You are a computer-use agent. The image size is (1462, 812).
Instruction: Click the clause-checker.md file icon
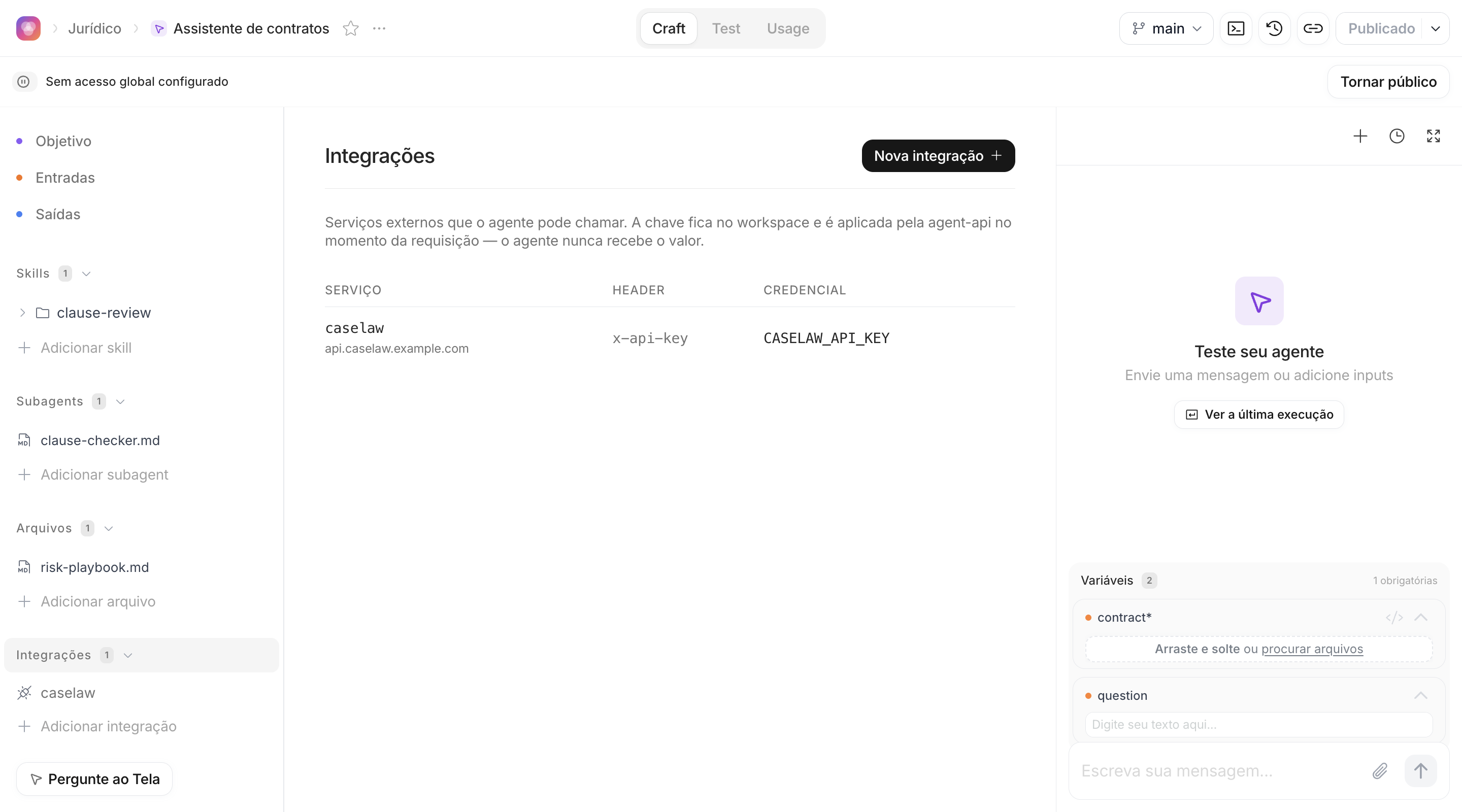click(x=24, y=441)
